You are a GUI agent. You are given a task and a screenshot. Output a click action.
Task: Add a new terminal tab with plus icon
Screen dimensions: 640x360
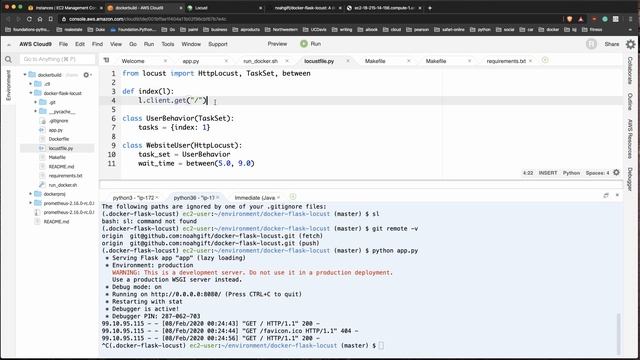coord(293,197)
